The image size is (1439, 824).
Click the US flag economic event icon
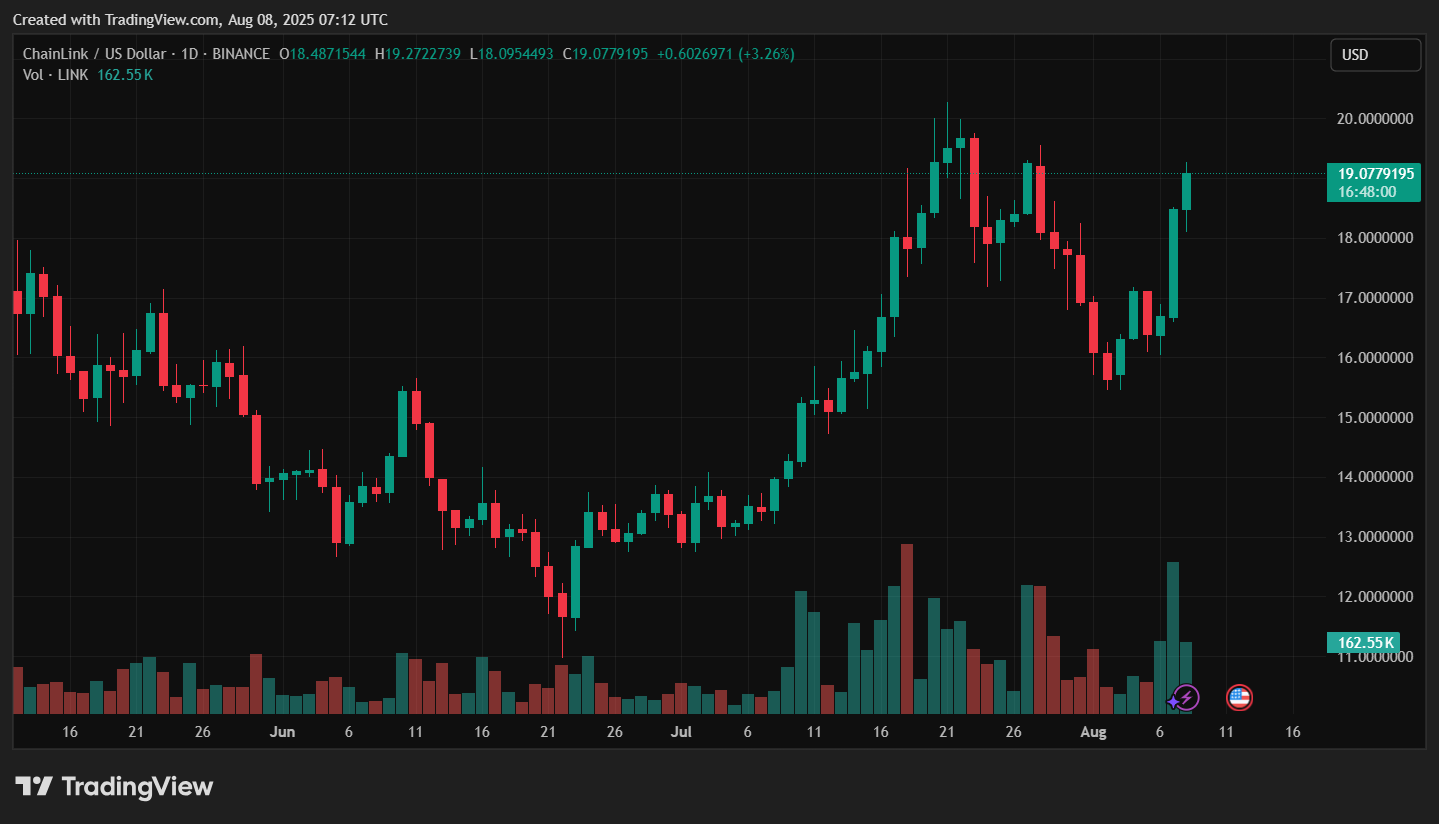(1239, 697)
